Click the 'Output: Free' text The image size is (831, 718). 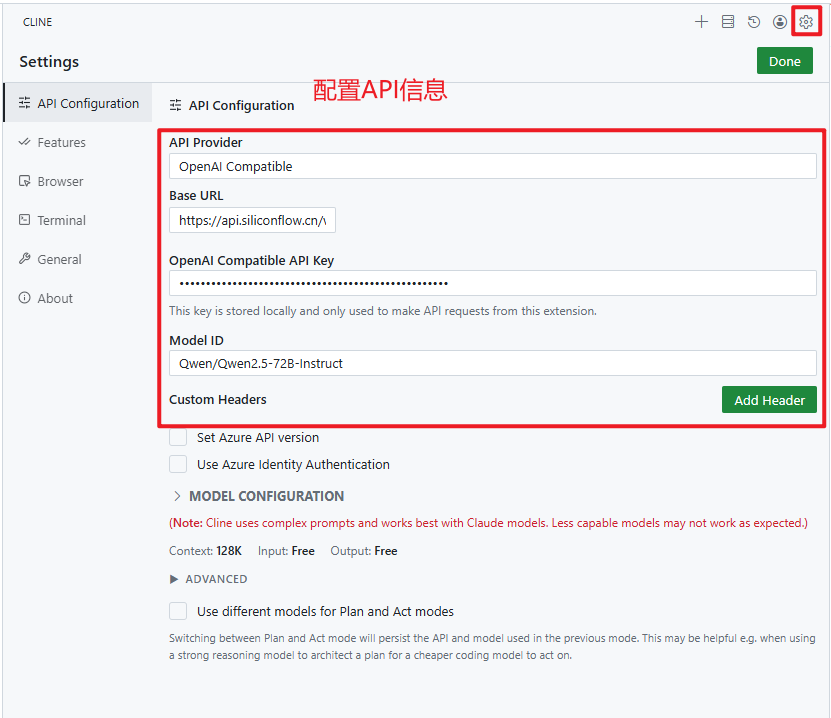tap(364, 551)
